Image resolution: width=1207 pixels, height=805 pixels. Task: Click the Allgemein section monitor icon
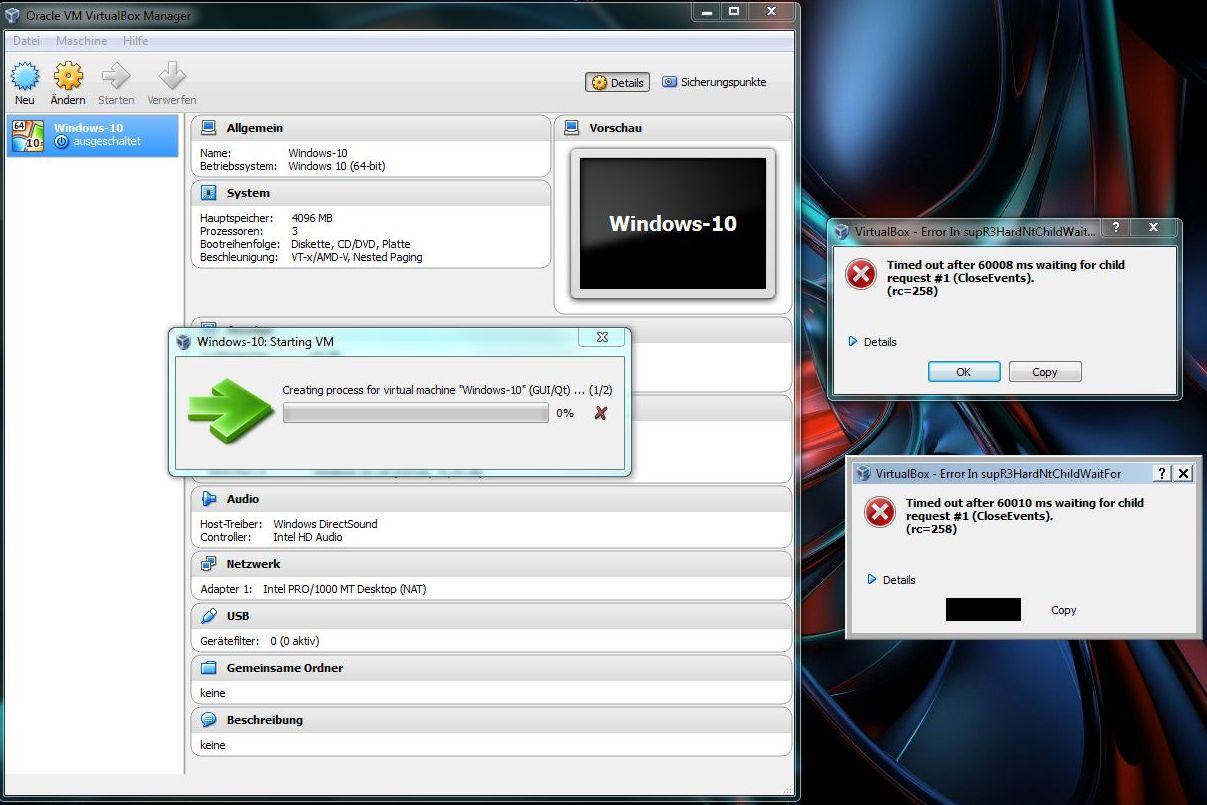[209, 128]
